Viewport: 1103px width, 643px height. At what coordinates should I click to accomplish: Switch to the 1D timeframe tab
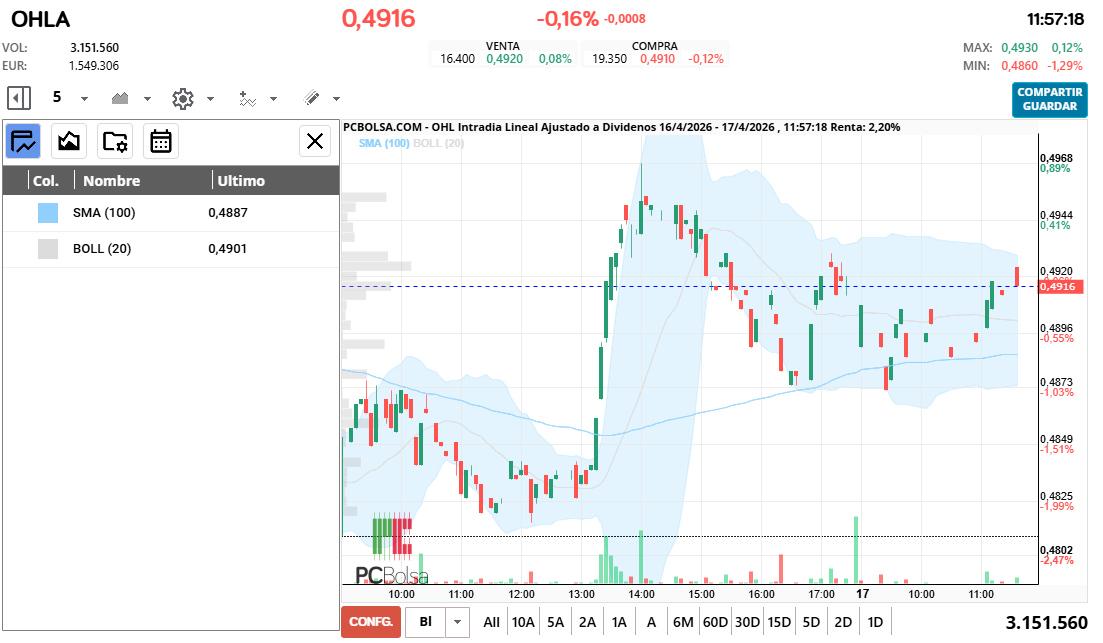click(x=873, y=621)
